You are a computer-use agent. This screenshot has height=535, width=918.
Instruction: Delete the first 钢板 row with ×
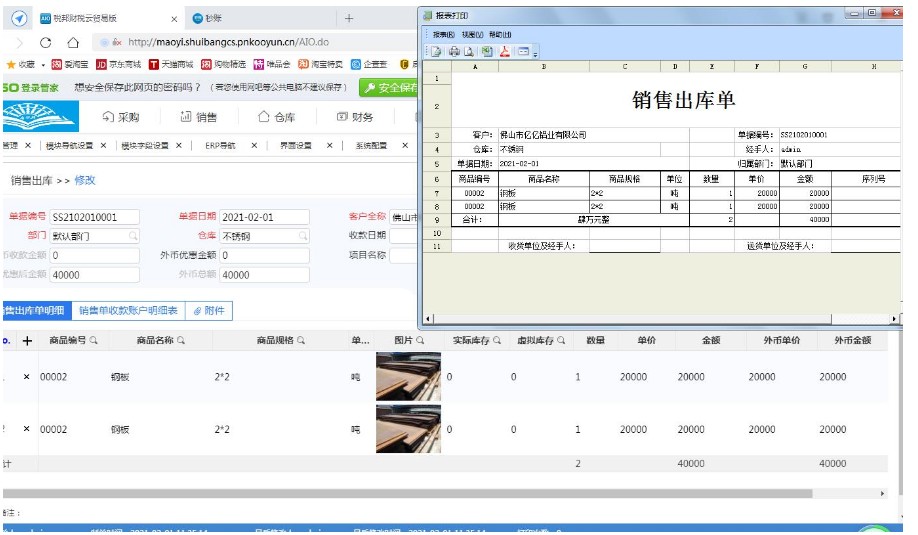[27, 377]
